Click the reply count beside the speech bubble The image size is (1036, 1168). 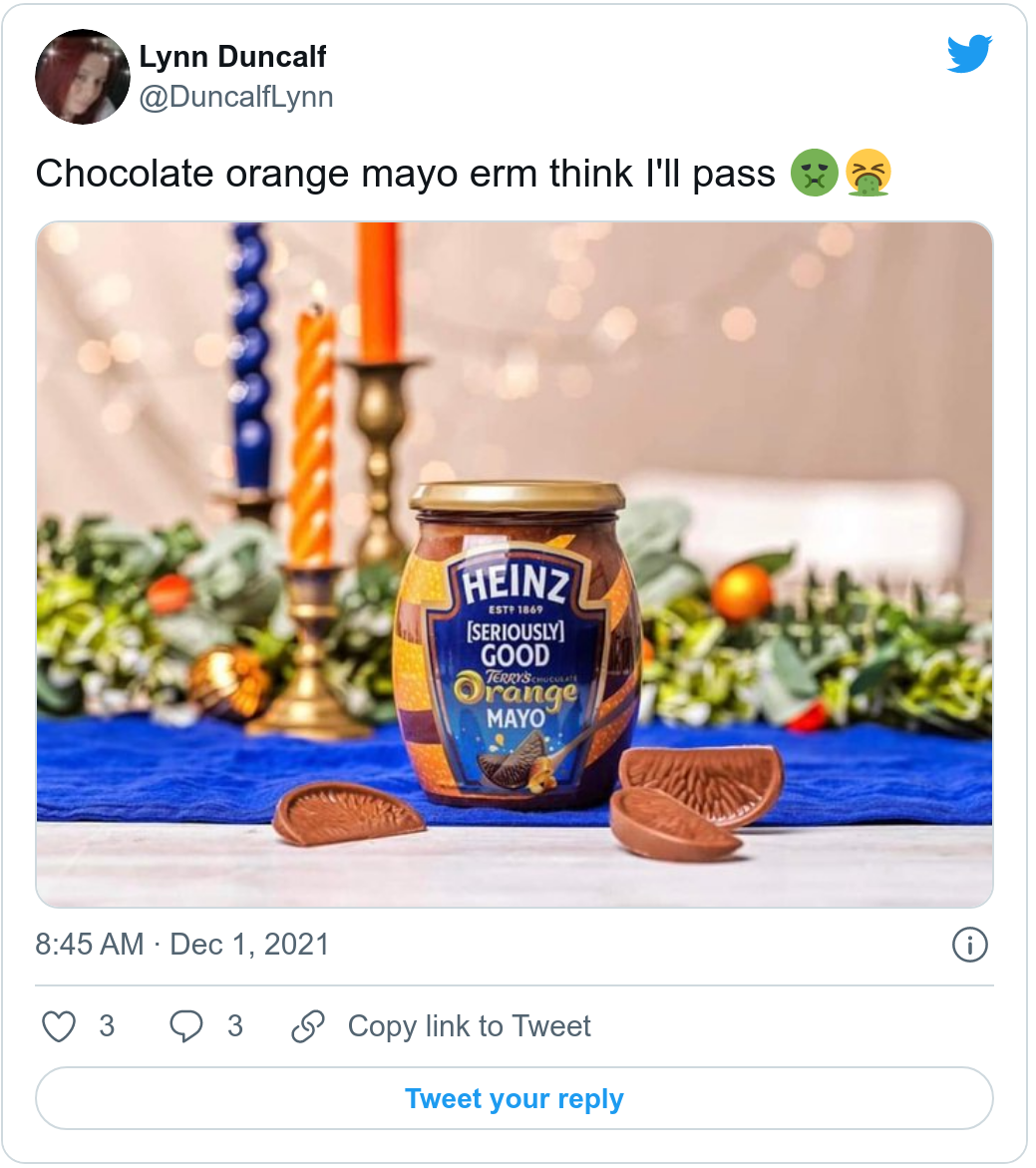coord(235,1026)
